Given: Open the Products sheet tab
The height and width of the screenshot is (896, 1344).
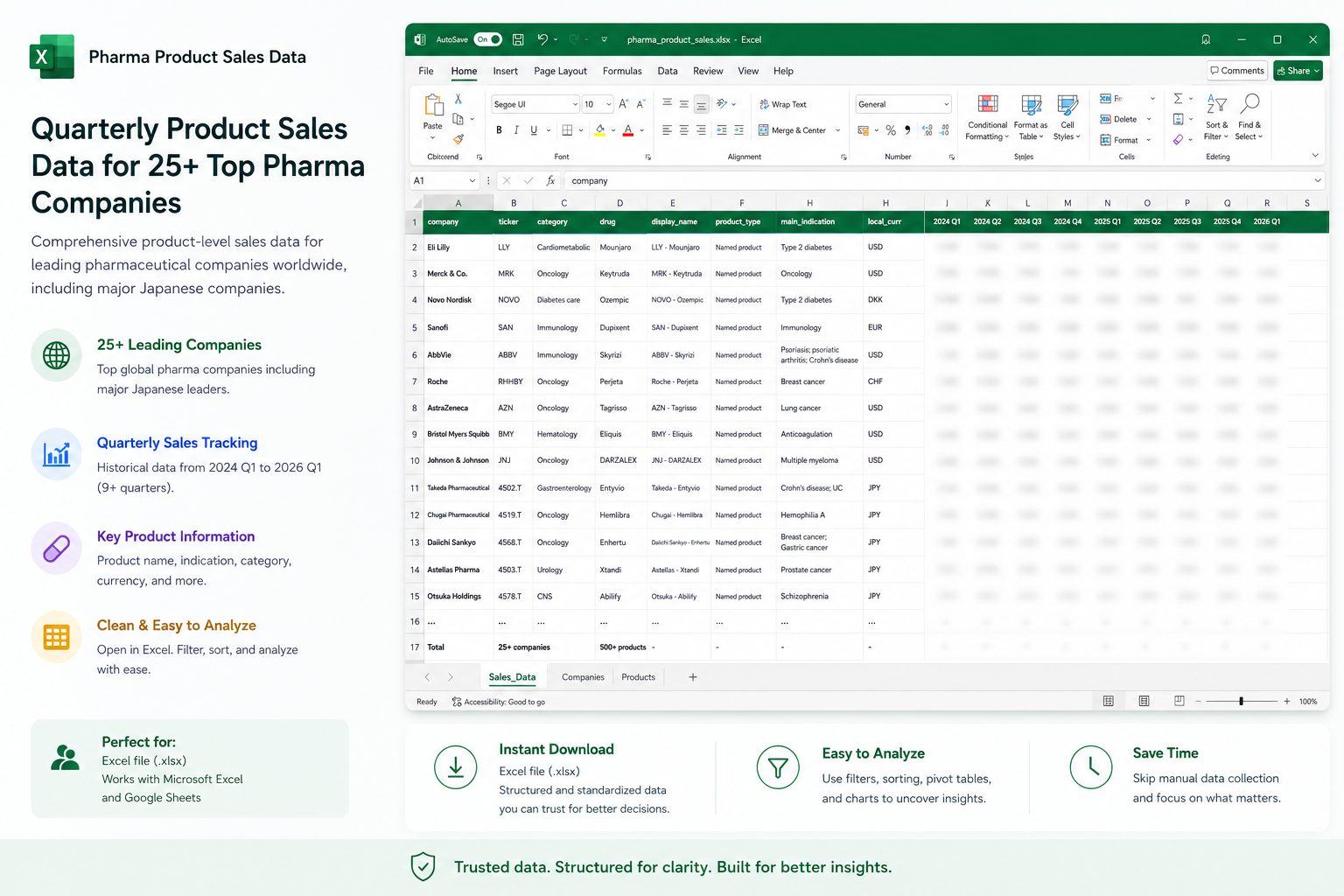Looking at the screenshot, I should (639, 677).
